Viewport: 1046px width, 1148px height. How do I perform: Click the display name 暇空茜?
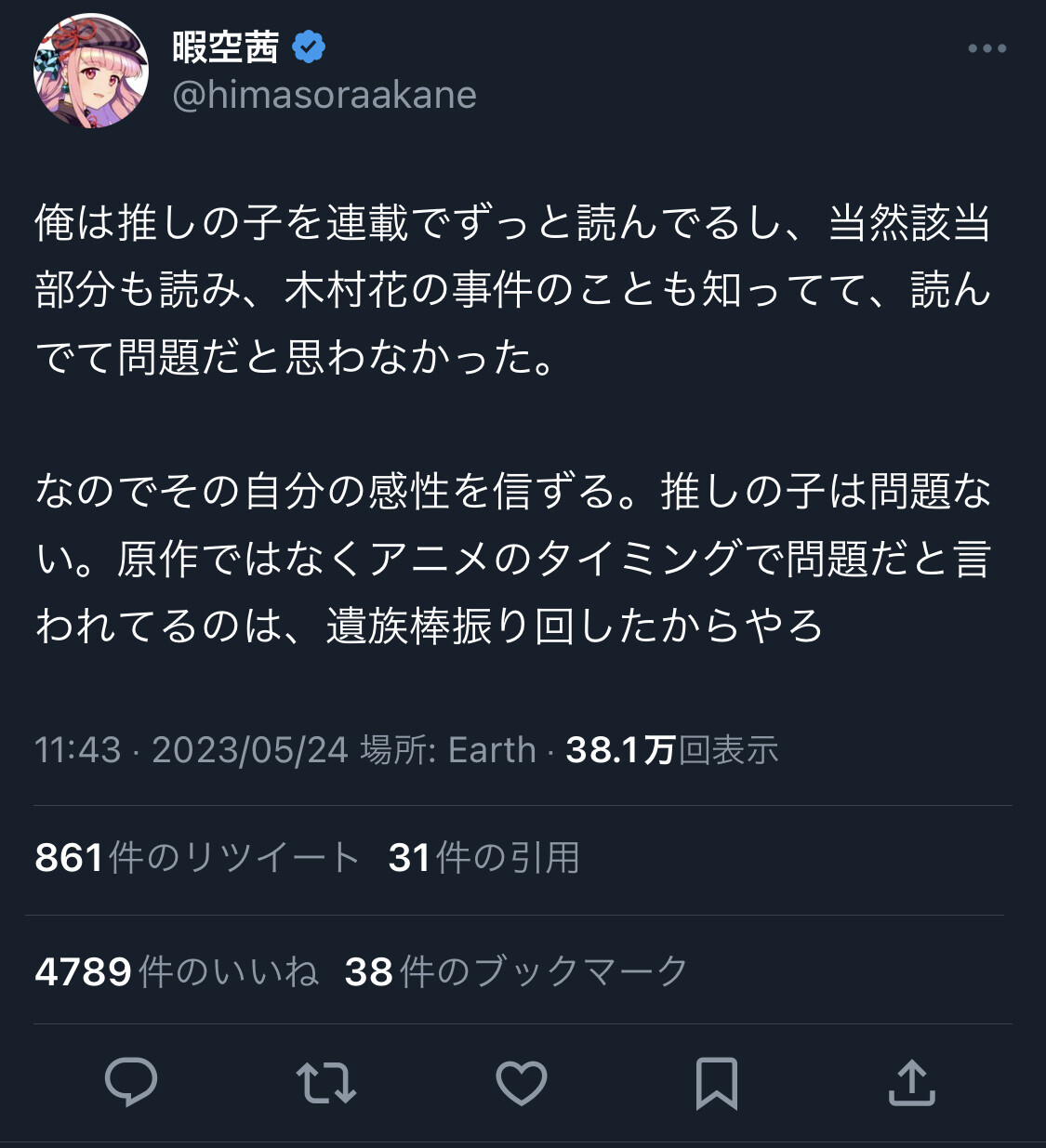225,46
